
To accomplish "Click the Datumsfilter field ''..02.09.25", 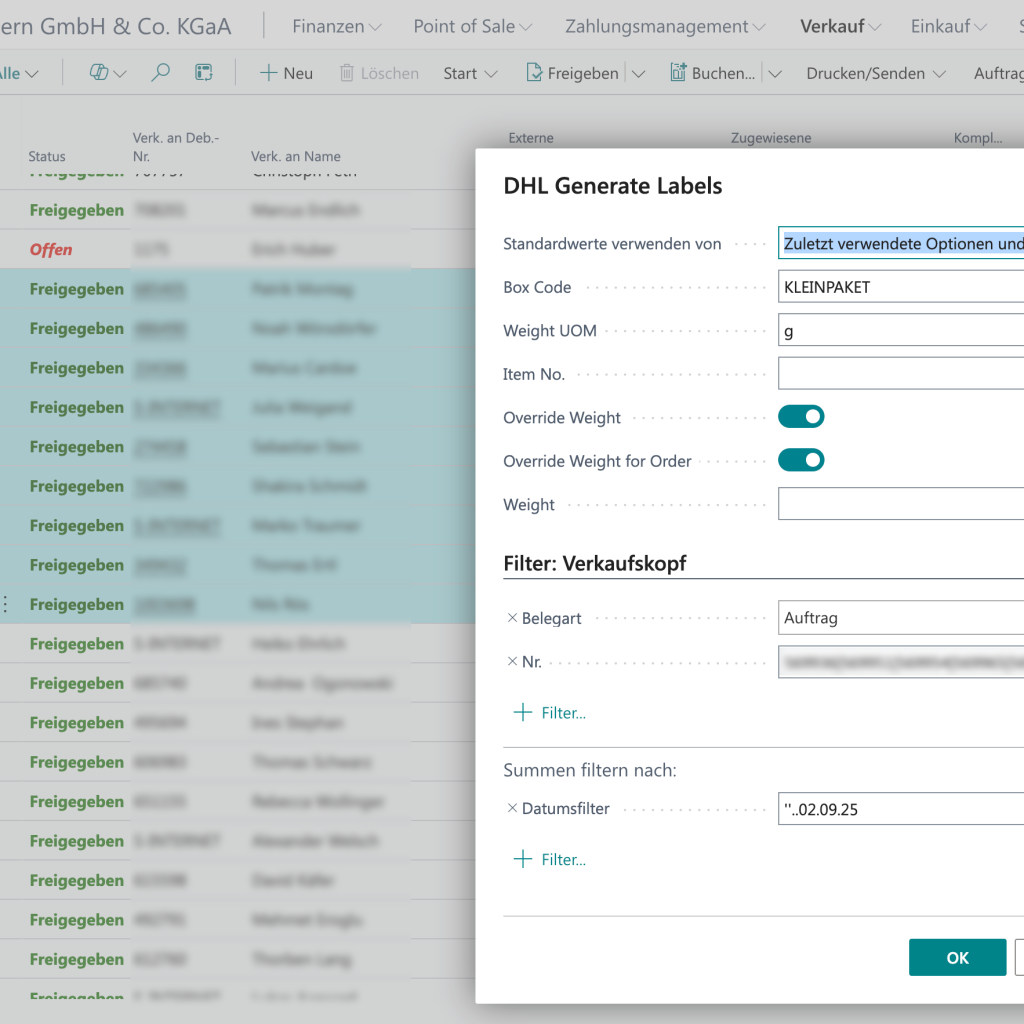I will (x=901, y=808).
